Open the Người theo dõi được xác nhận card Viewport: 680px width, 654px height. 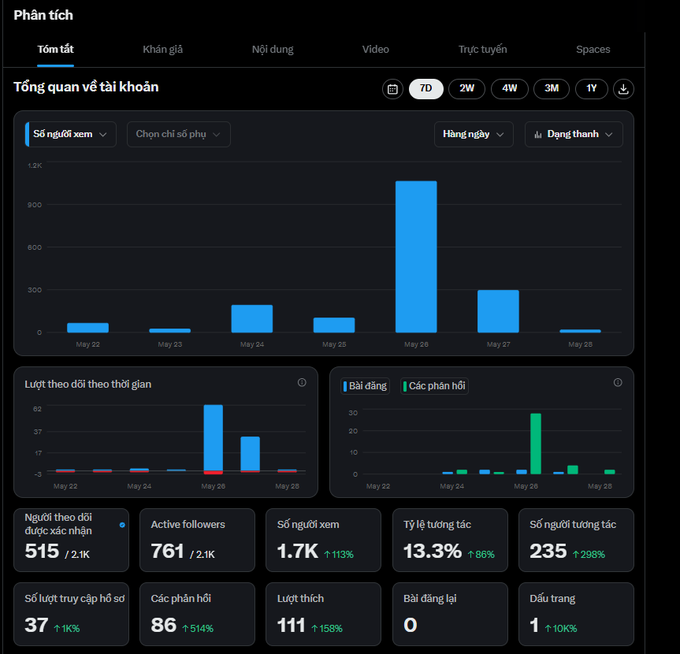[71, 540]
